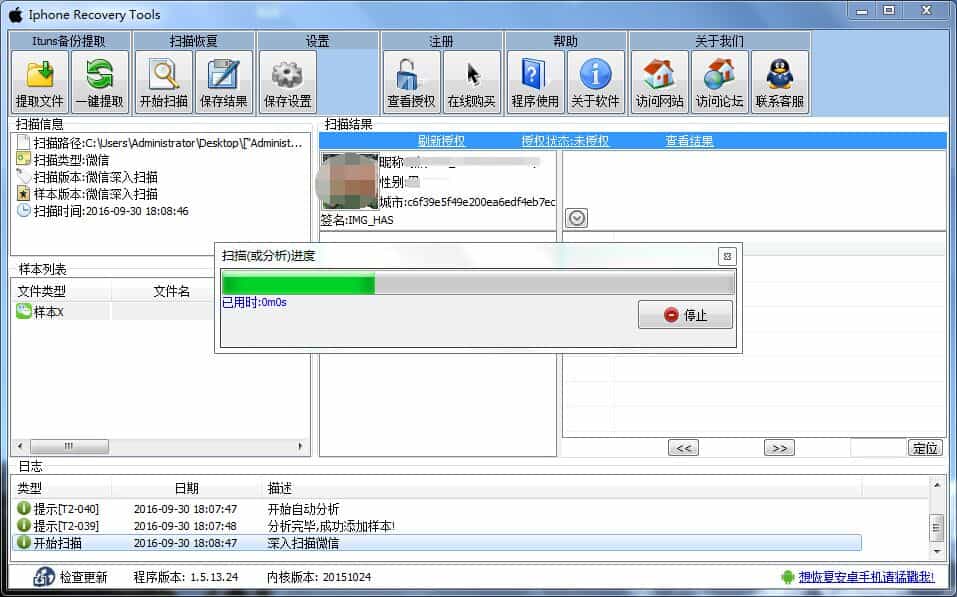Click the log scroll-down arrow
The width and height of the screenshot is (957, 597).
[937, 551]
